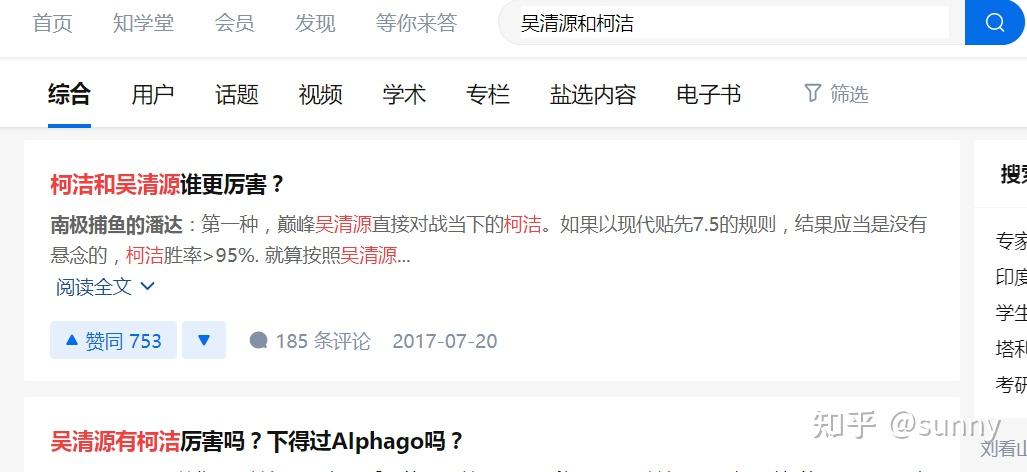
Task: Open the 185 条评论 comment bubble
Action: (310, 341)
